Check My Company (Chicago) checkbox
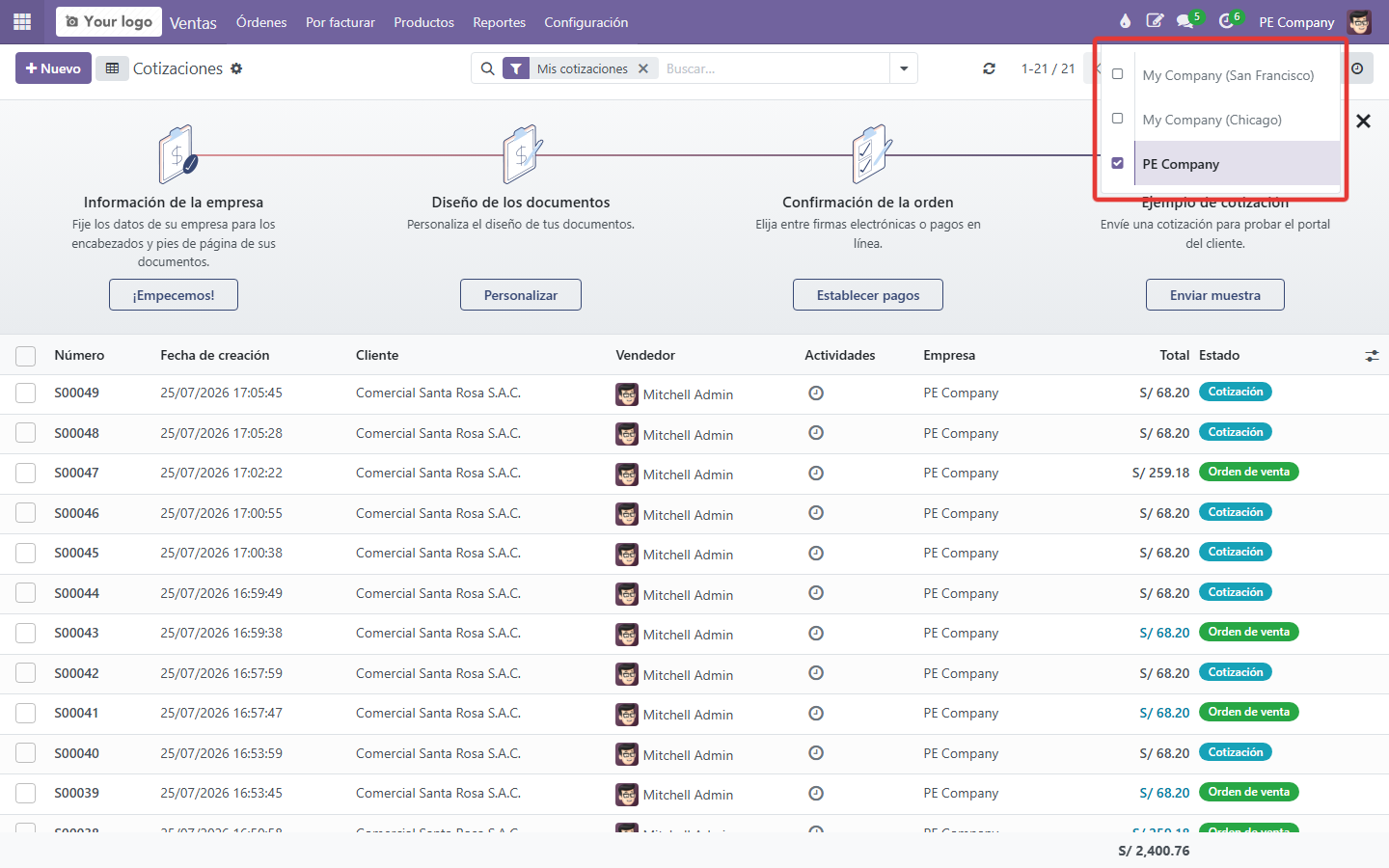 pyautogui.click(x=1117, y=119)
